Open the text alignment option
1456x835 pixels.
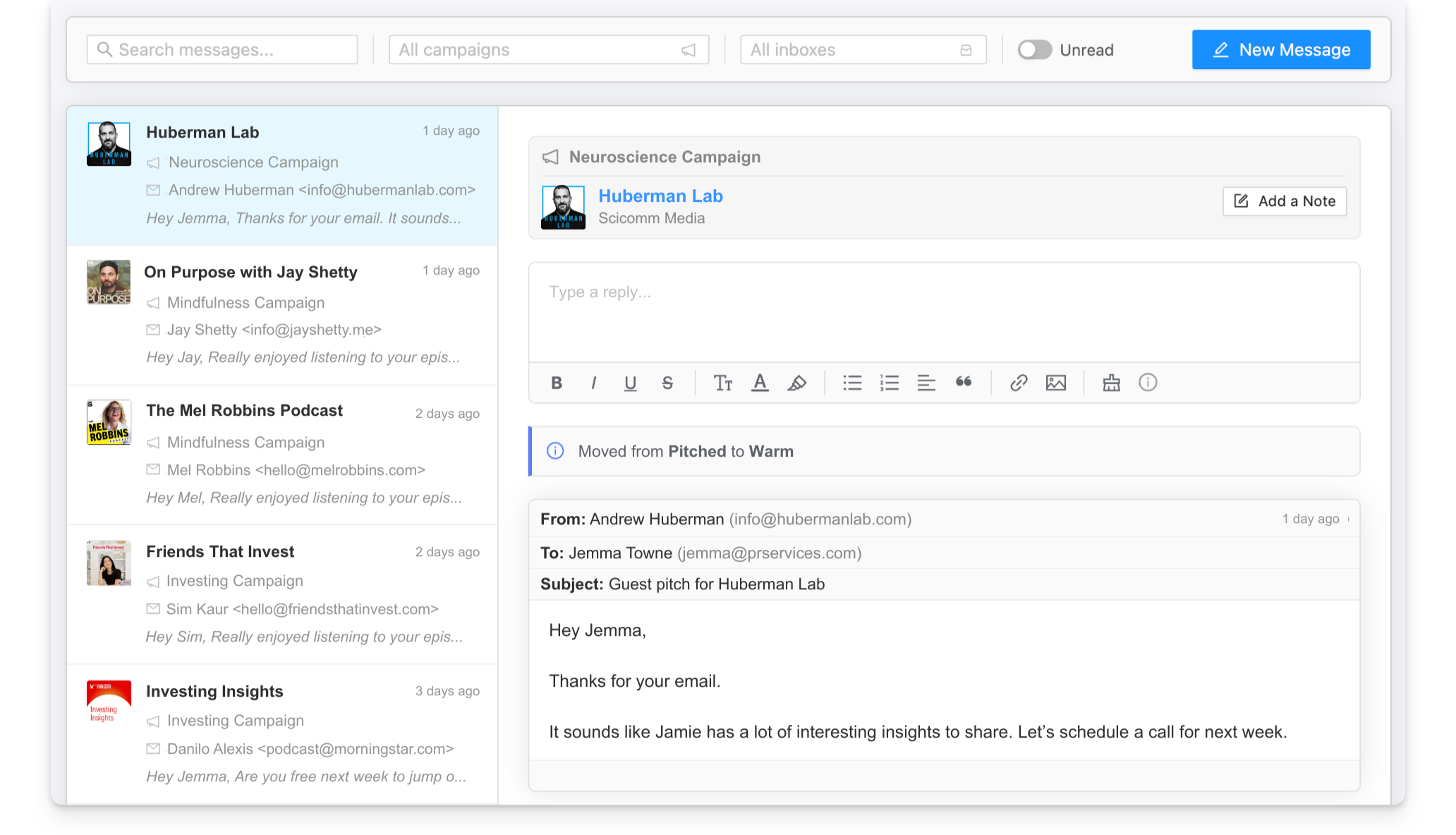tap(926, 383)
